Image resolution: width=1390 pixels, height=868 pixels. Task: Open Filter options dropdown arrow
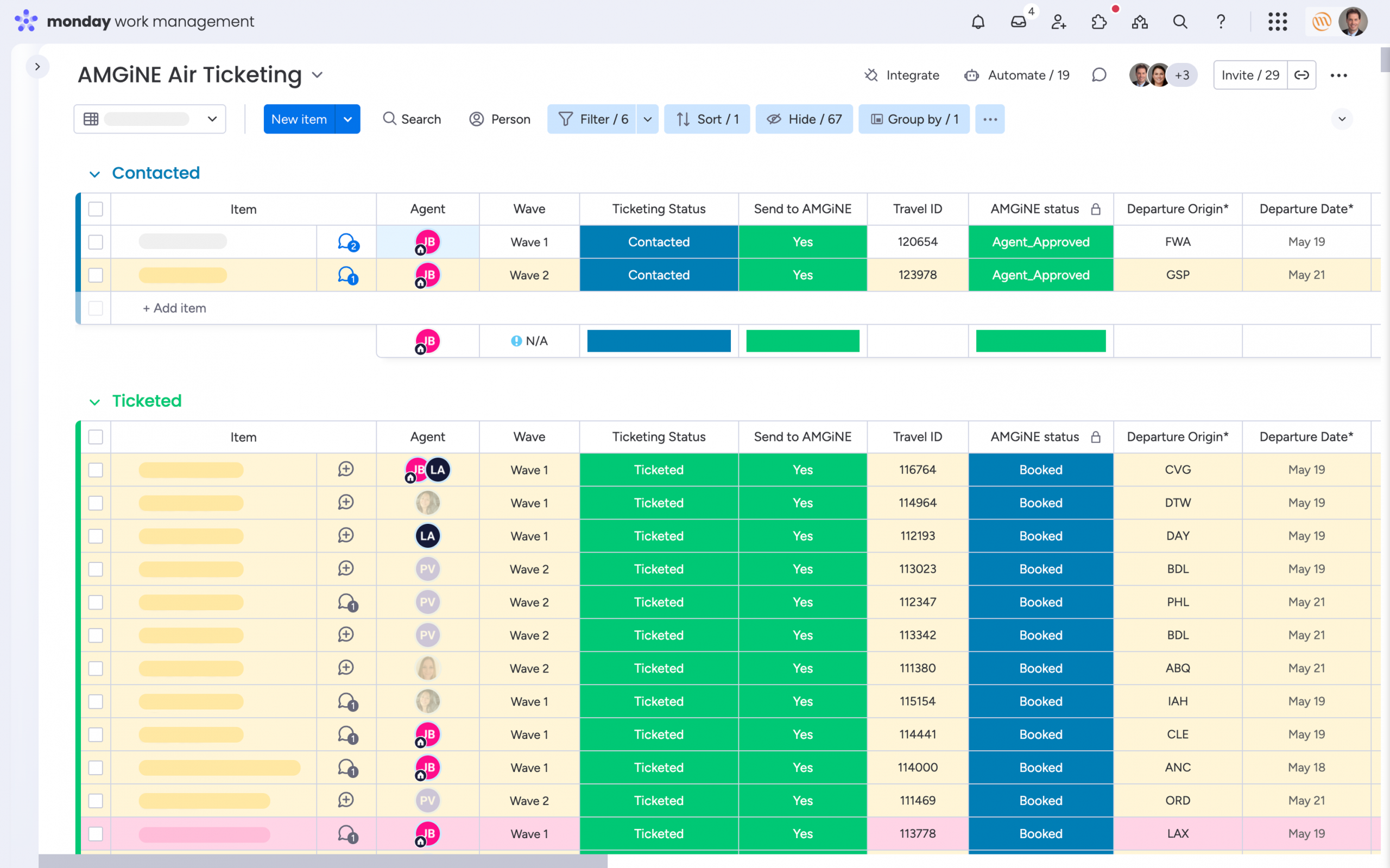click(647, 119)
